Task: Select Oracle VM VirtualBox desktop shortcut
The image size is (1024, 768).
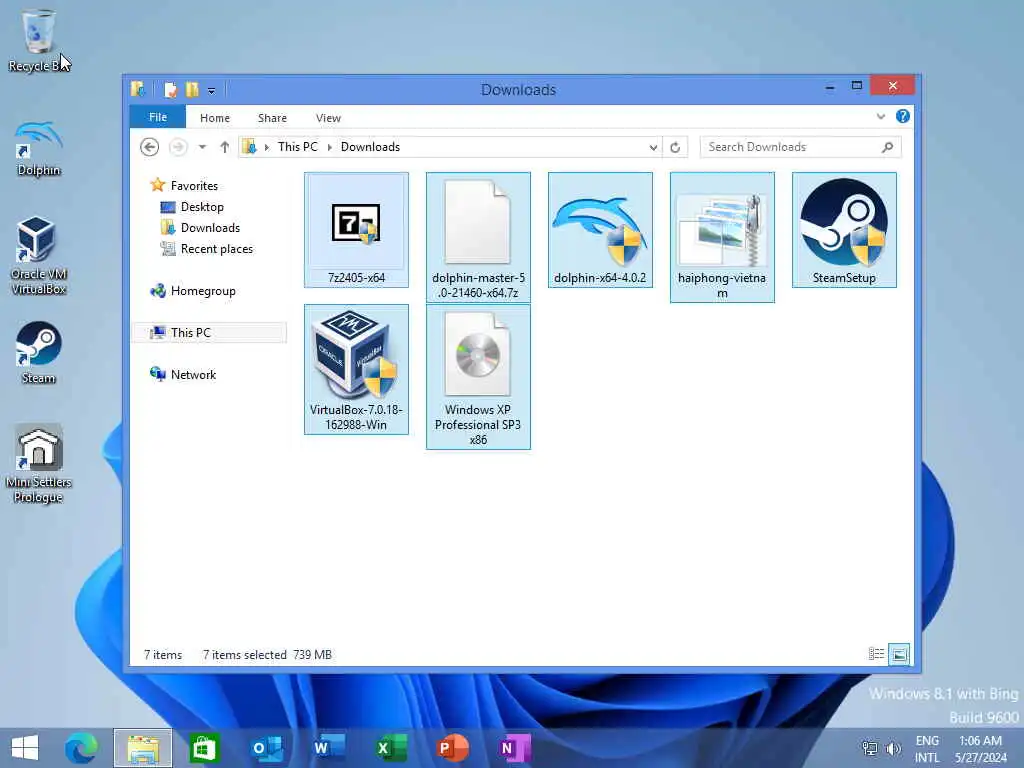Action: pyautogui.click(x=39, y=255)
